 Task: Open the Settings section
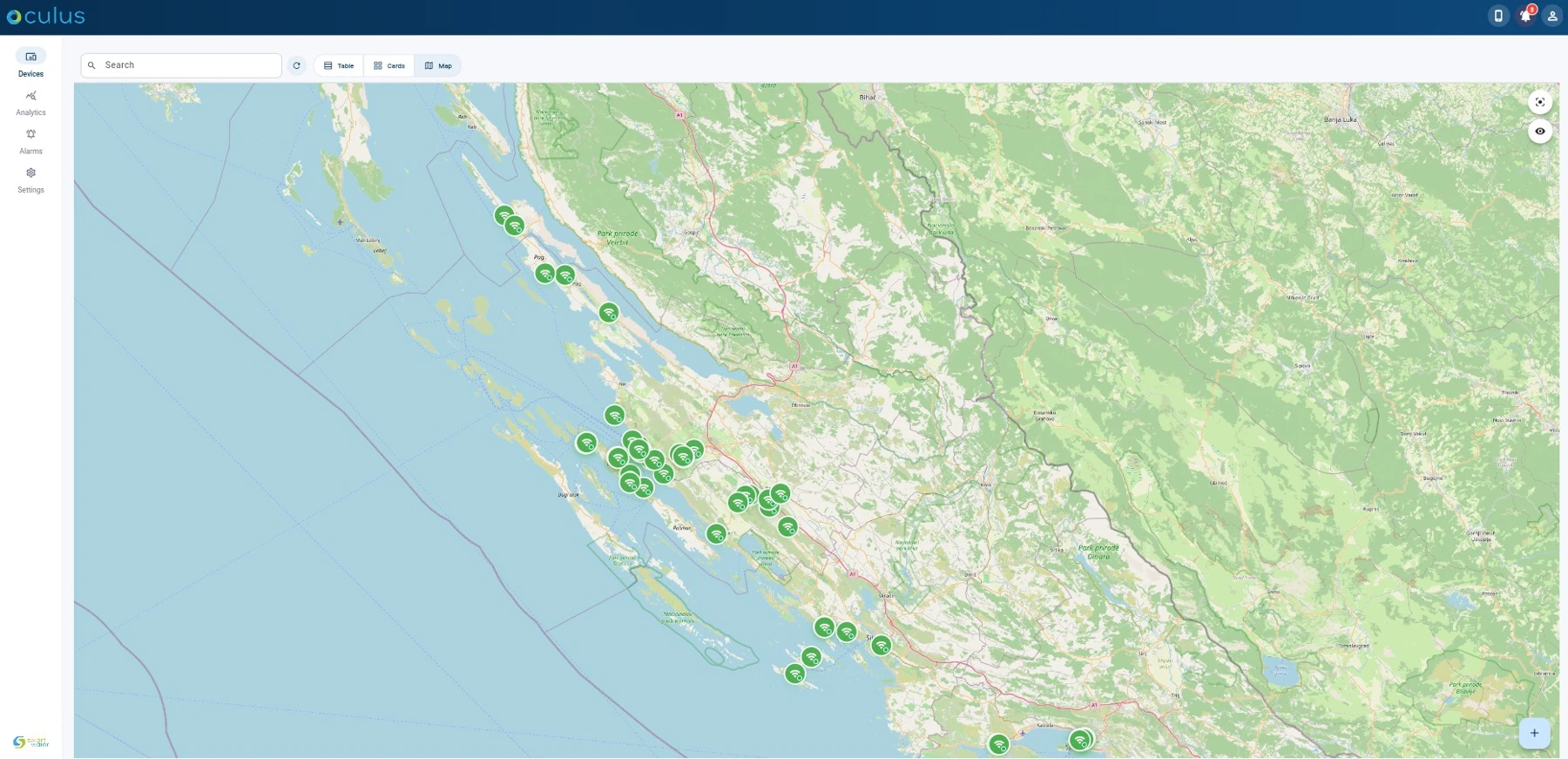(30, 180)
